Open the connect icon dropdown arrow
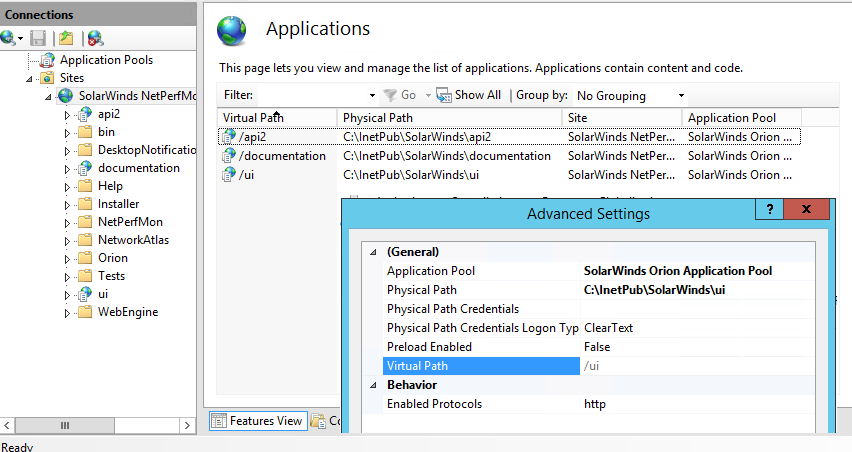852x452 pixels. pos(21,39)
